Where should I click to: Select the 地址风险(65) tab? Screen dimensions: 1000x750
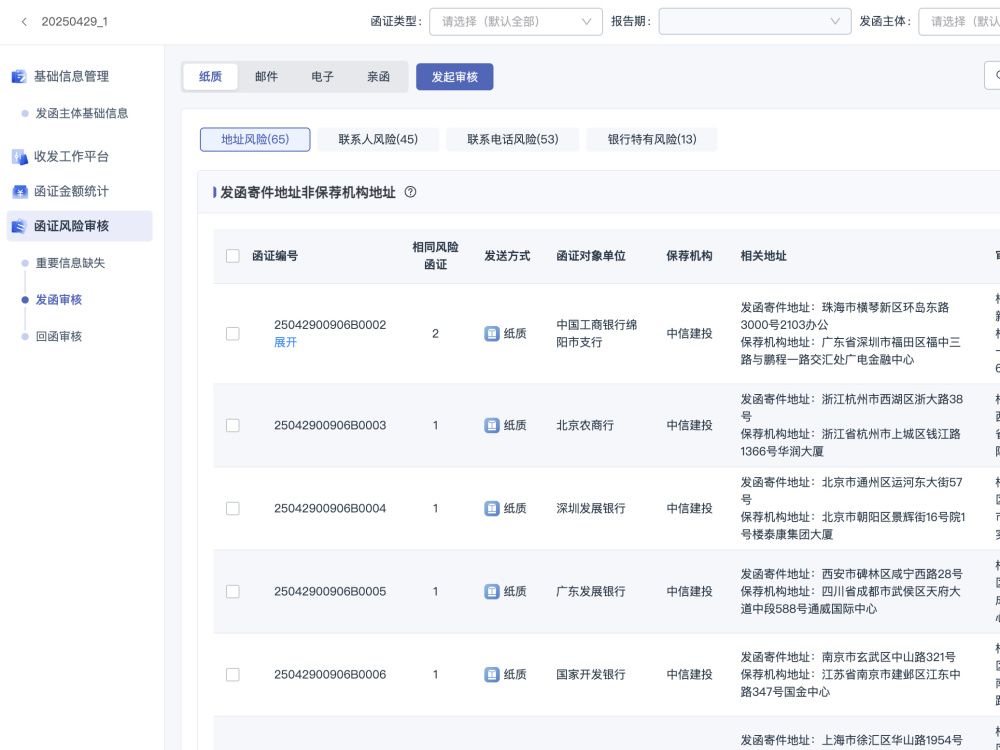coord(255,139)
